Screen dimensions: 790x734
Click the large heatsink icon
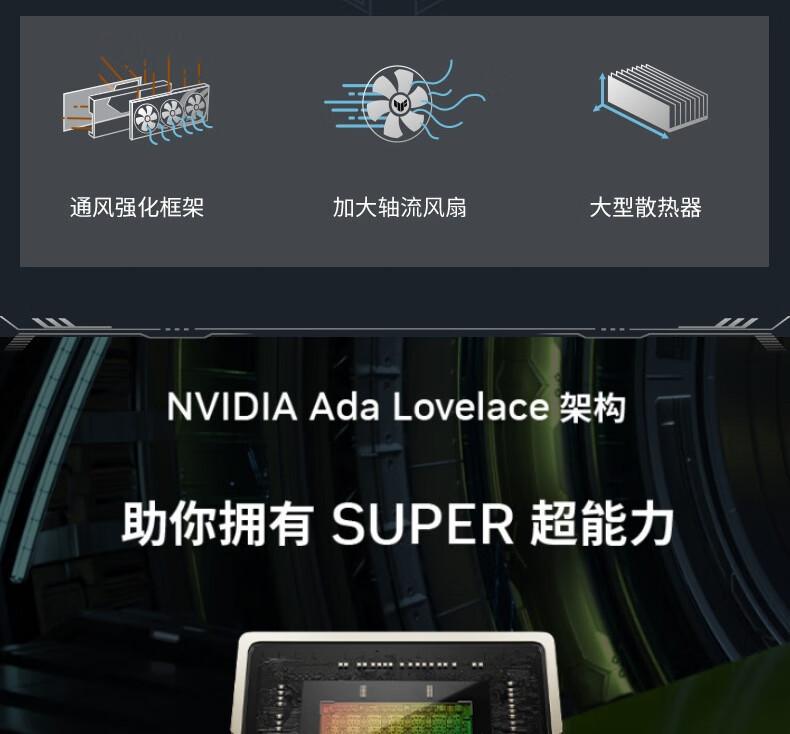tap(651, 101)
